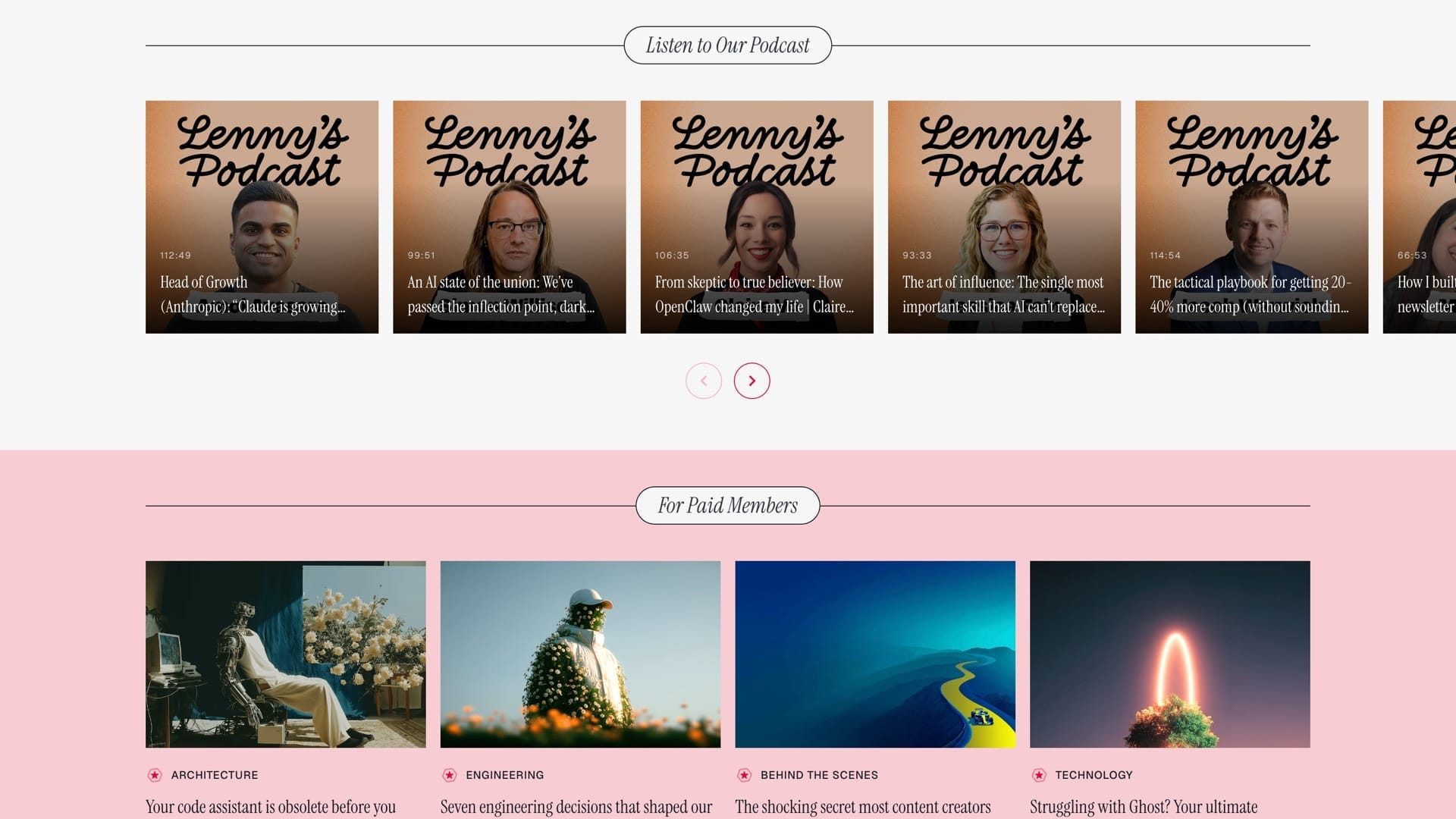Open the Head of Growth Anthropic episode
1456x819 pixels.
tap(262, 217)
